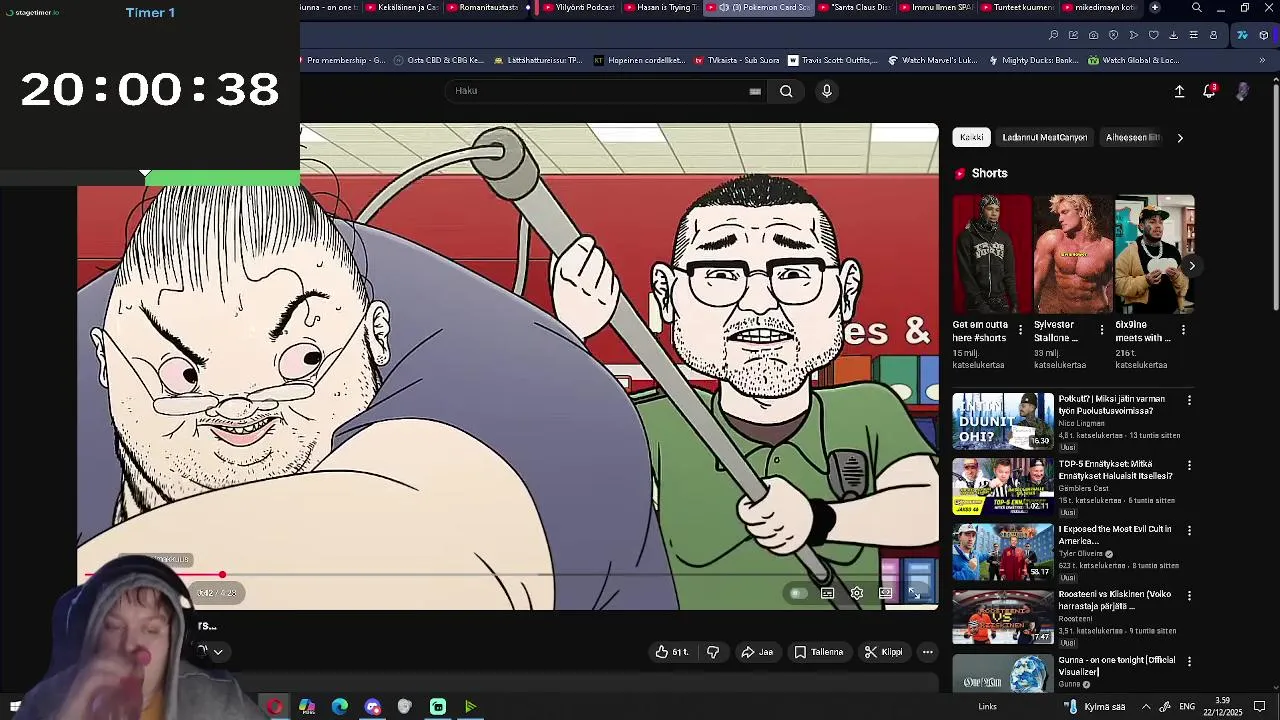Open the YouTube notifications bell
This screenshot has height=720, width=1280.
click(x=1209, y=91)
